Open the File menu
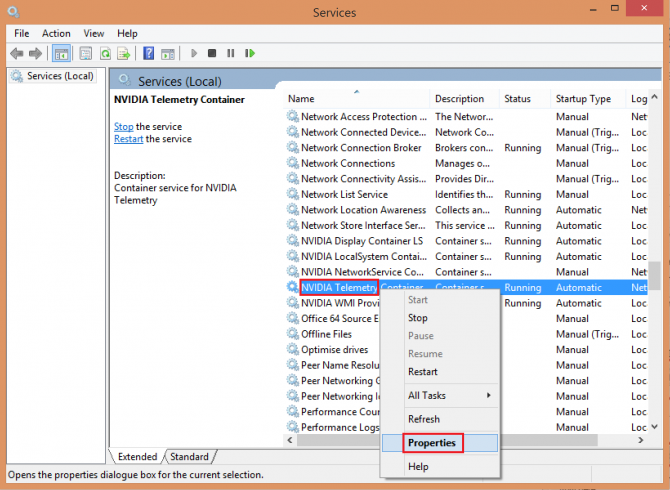Screen dimensions: 670x490 [21, 33]
